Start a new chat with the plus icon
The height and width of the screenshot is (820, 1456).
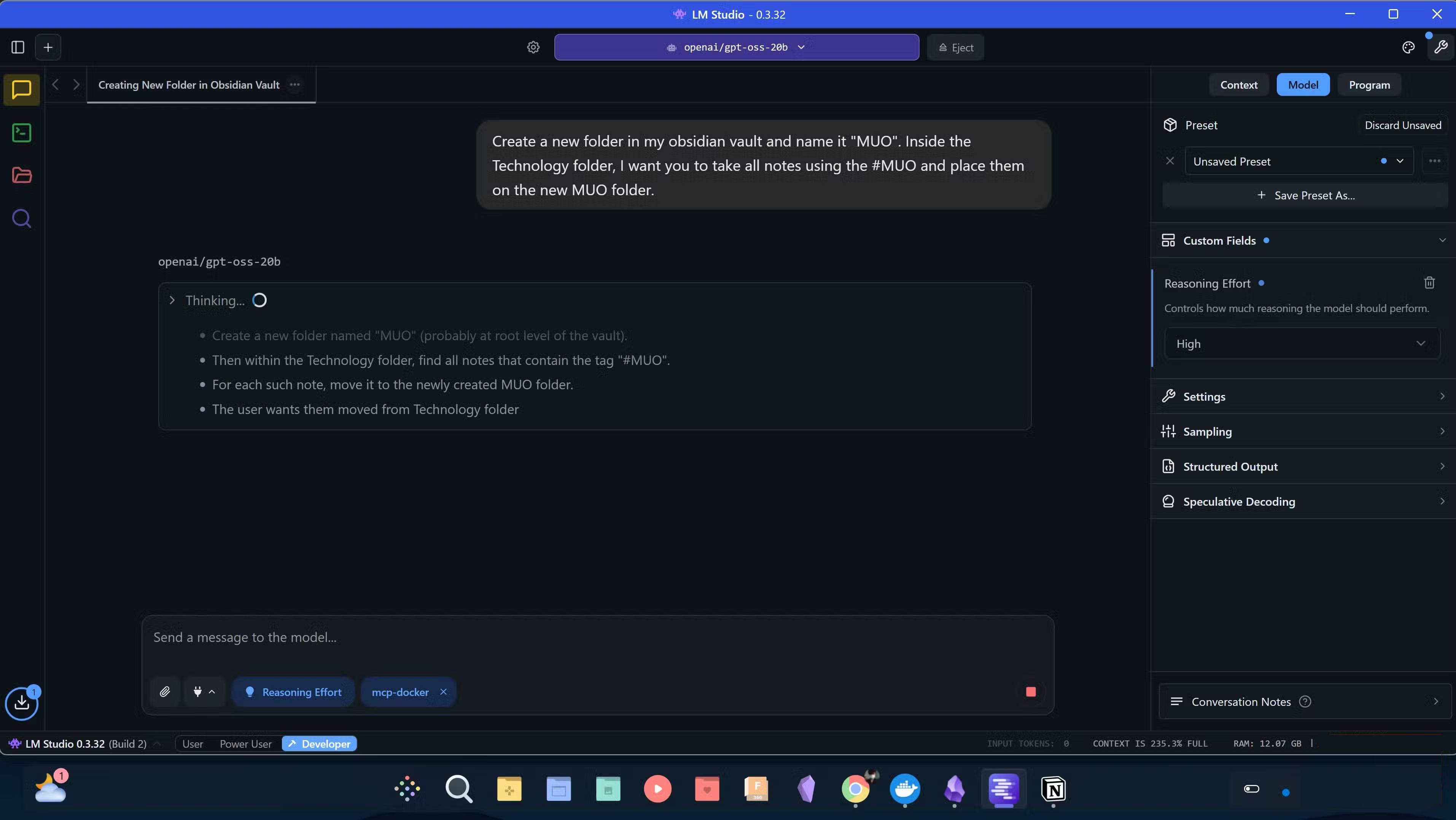pyautogui.click(x=48, y=47)
